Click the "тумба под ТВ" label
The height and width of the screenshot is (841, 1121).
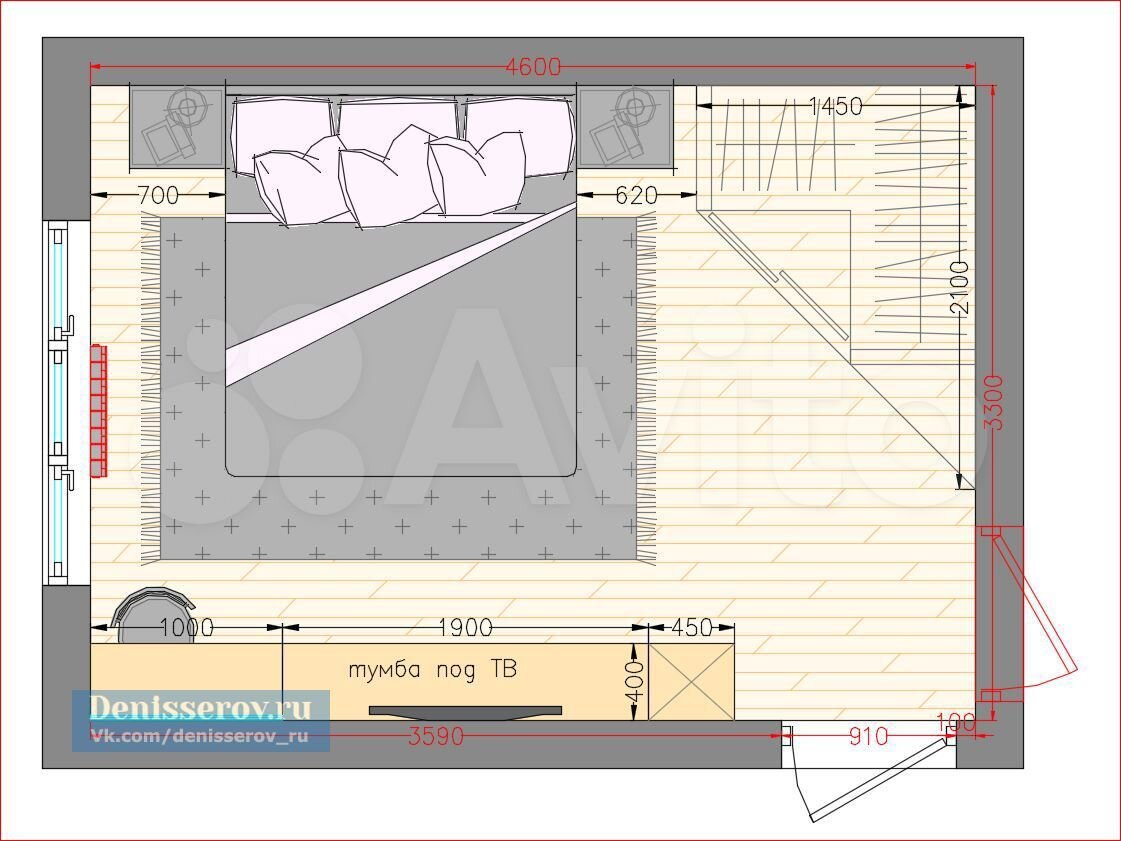(x=433, y=670)
